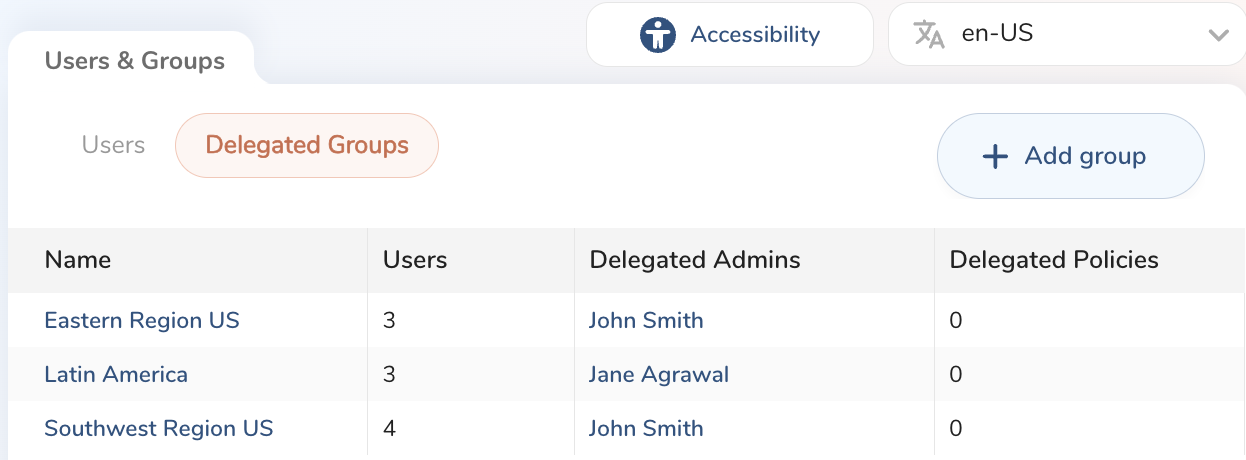
Task: Click the delegated policies count for Latin America
Action: 956,375
